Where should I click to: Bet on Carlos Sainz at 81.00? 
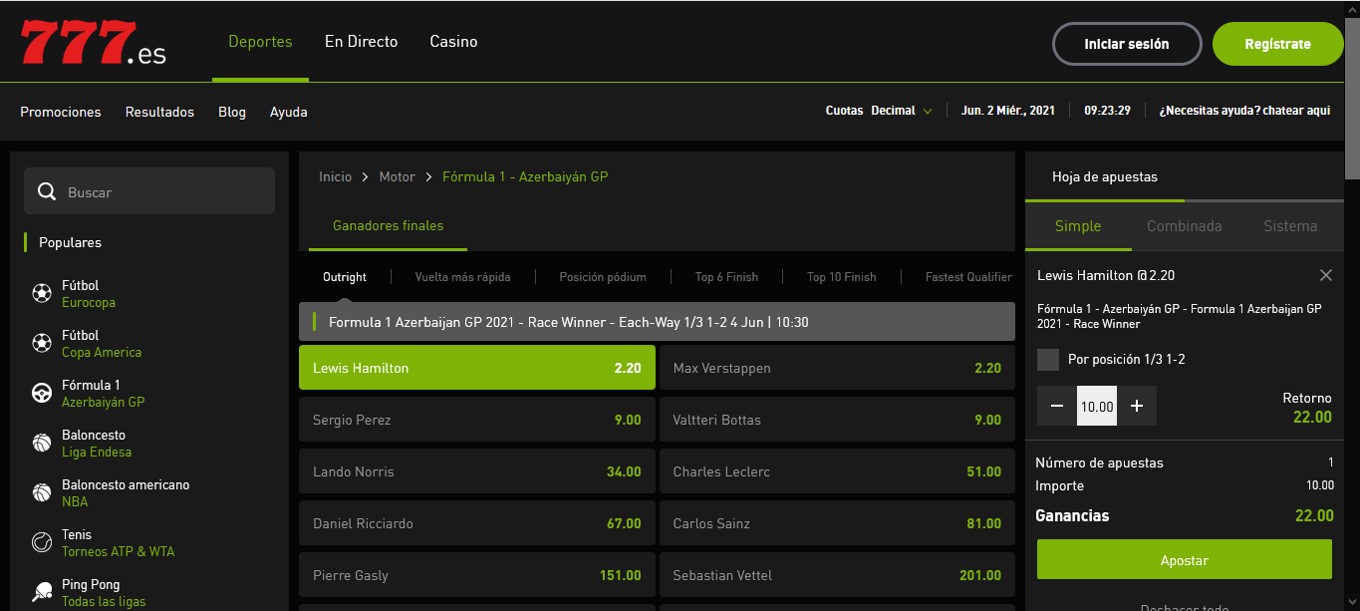(x=837, y=524)
